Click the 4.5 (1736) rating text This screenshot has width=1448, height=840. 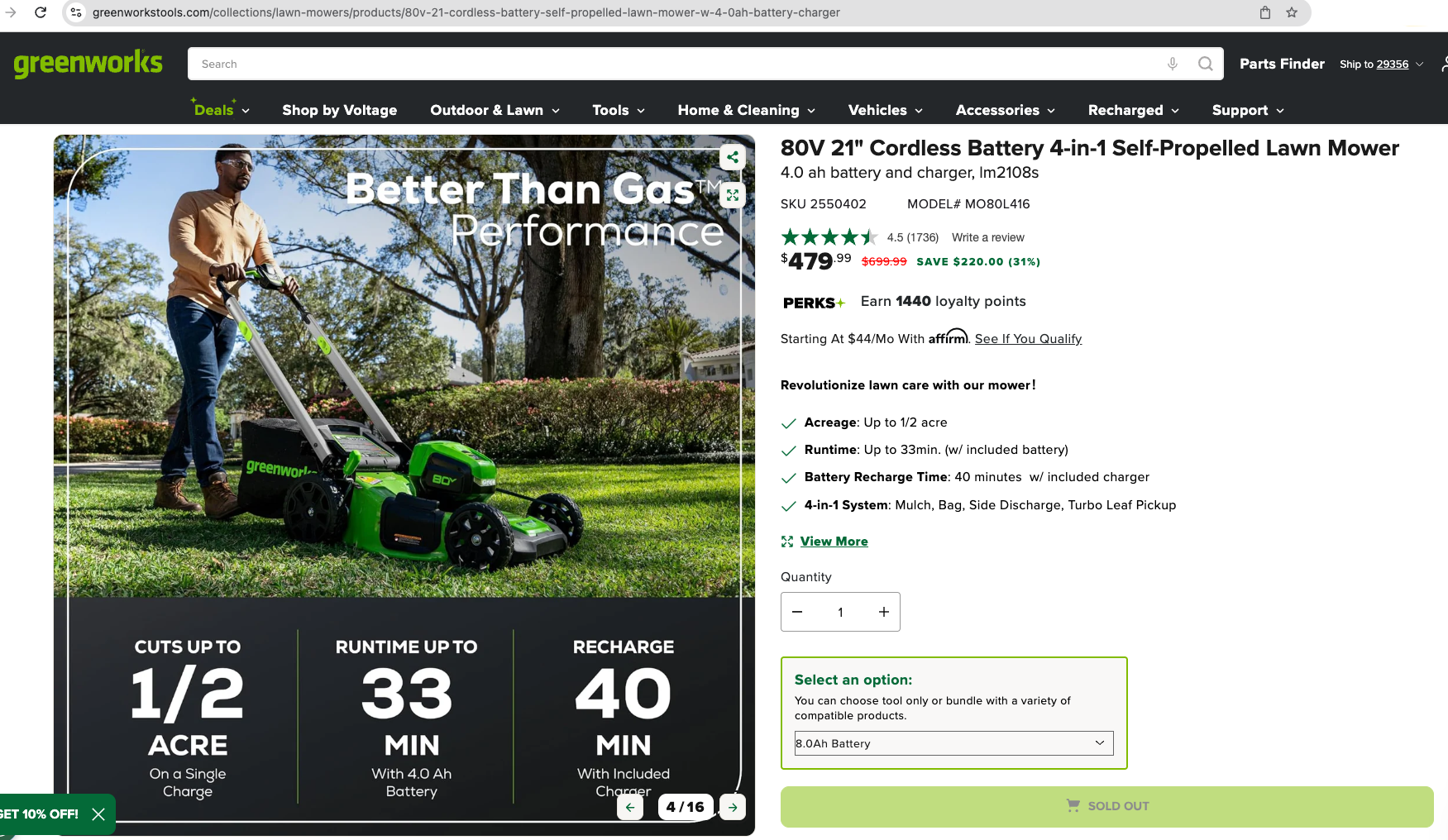[912, 237]
